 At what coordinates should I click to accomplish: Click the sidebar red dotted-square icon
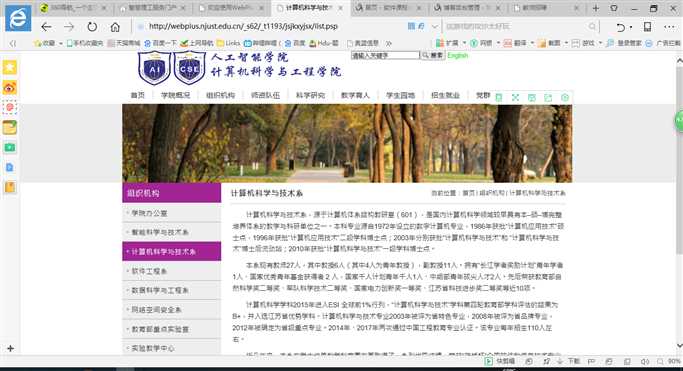pos(10,108)
